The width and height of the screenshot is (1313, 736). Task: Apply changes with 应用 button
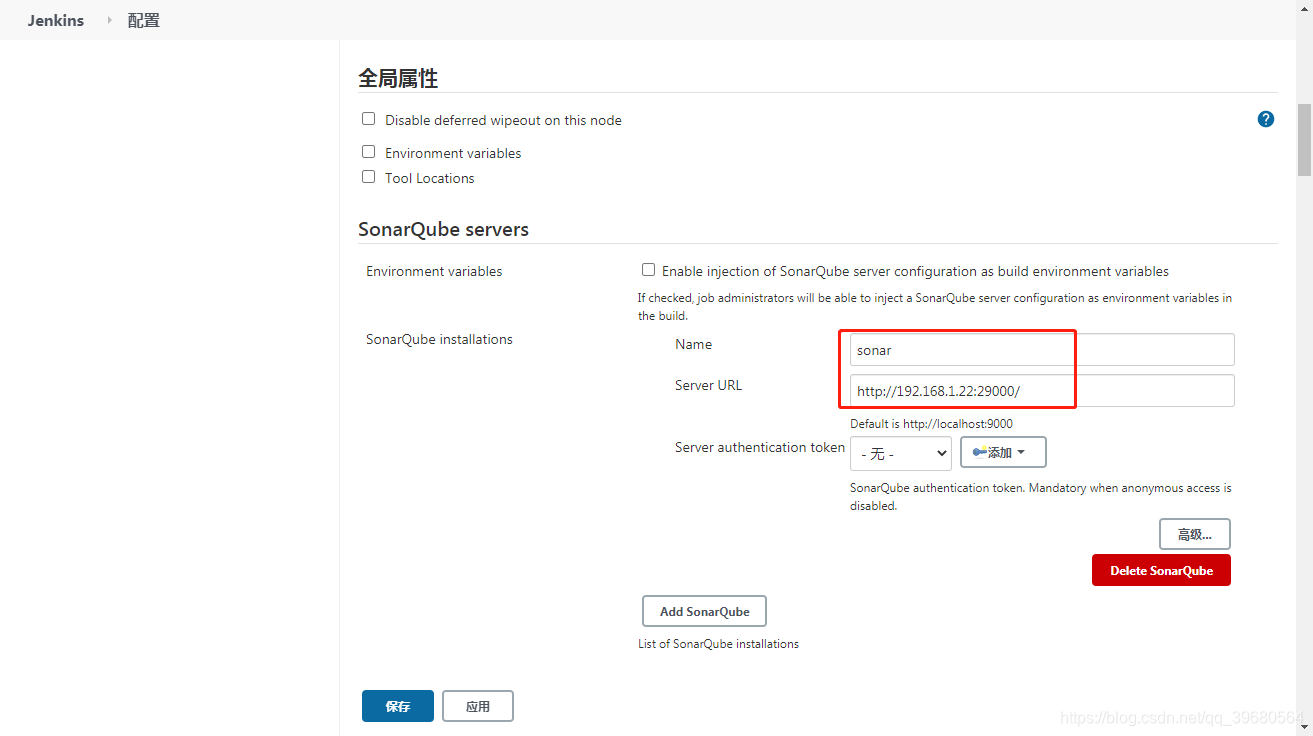point(478,706)
